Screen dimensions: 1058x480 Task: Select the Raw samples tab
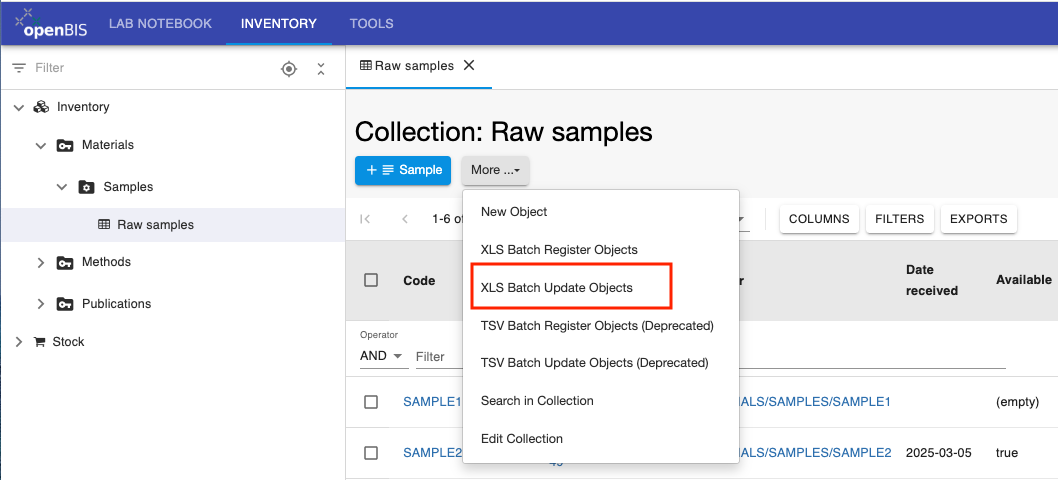[x=419, y=65]
